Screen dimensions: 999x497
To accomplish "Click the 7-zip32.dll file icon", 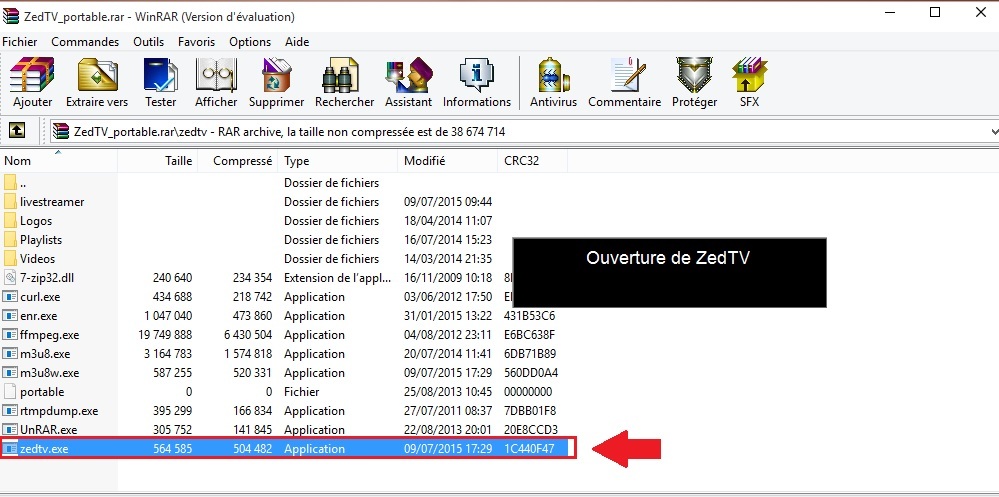I will (x=10, y=277).
